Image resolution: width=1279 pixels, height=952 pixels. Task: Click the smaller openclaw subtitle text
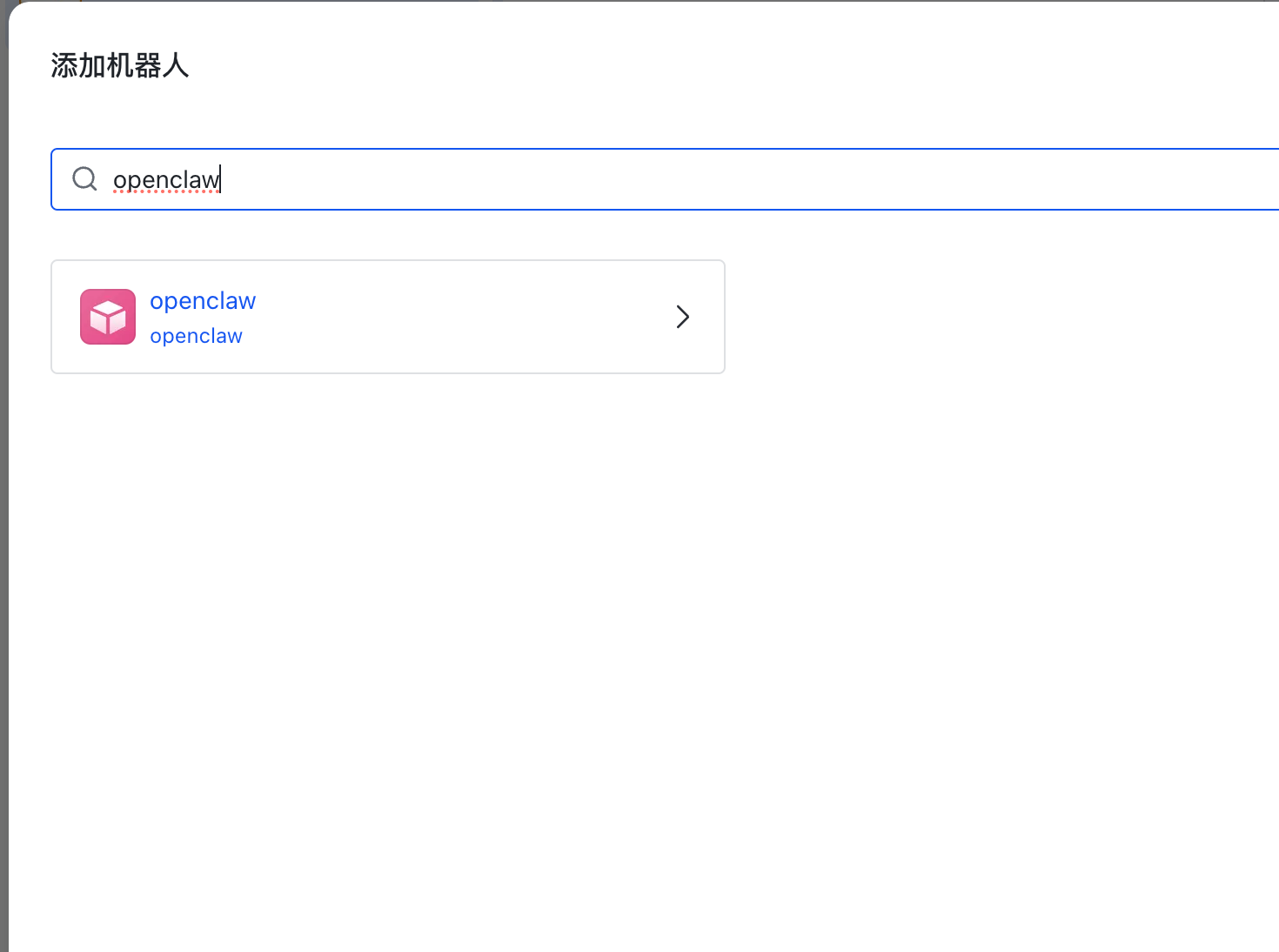coord(196,337)
